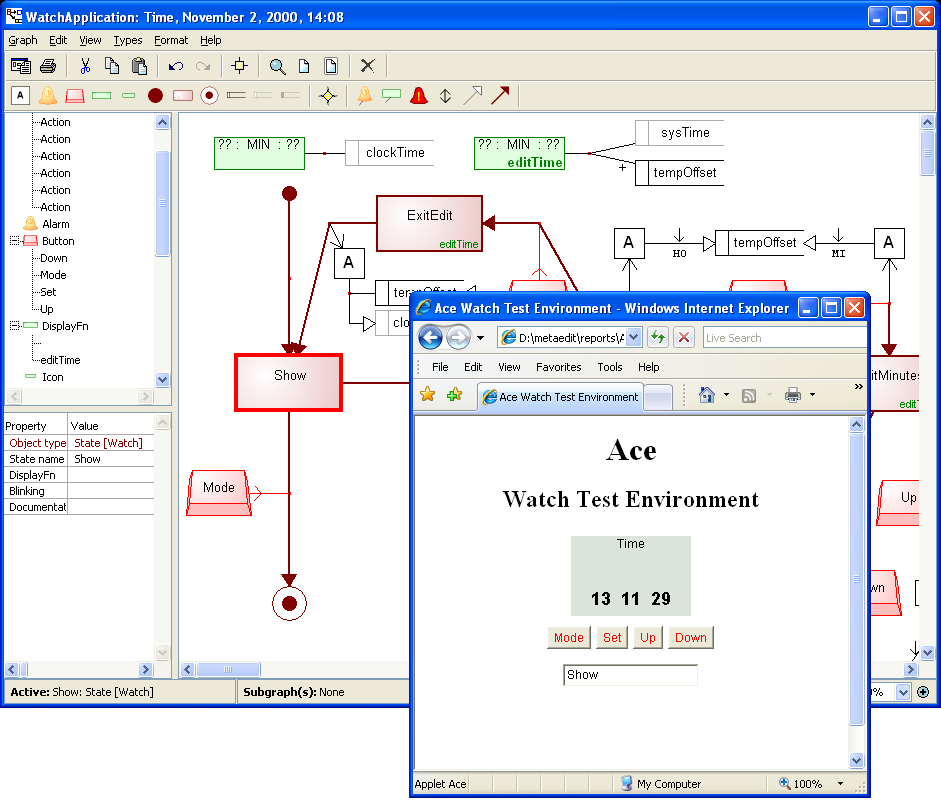Select the Cut scissors tool
Image resolution: width=941 pixels, height=800 pixels.
tap(85, 67)
